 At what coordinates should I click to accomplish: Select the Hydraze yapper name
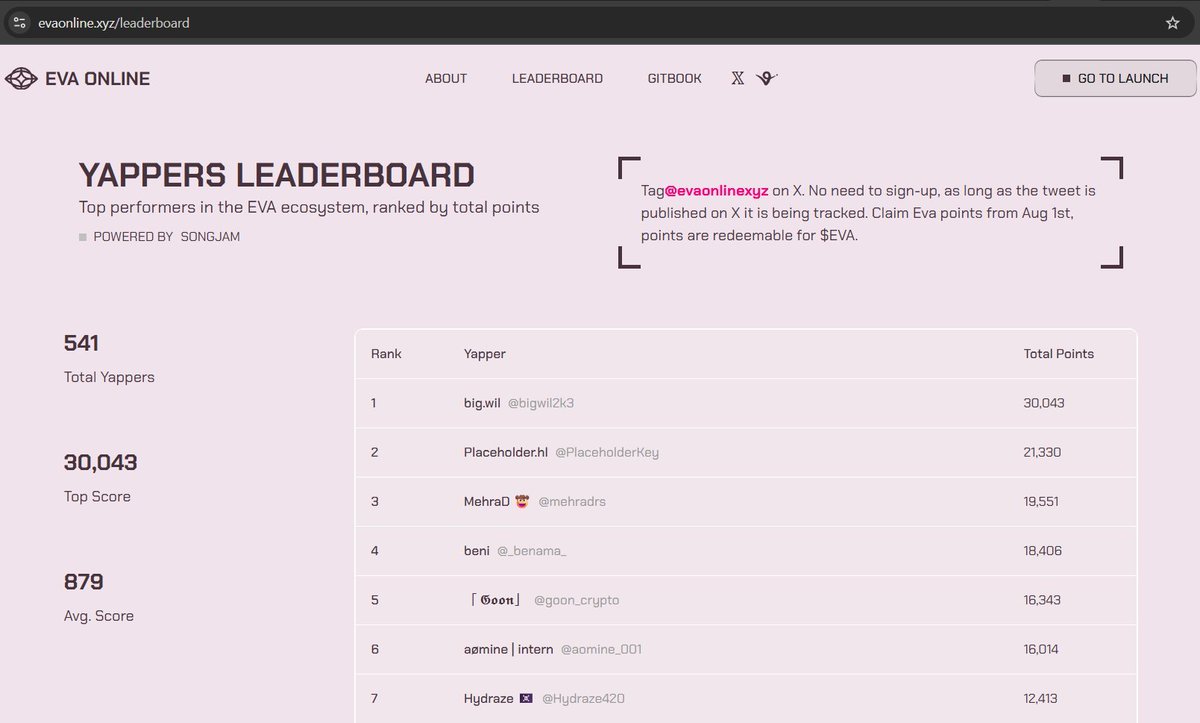point(489,698)
